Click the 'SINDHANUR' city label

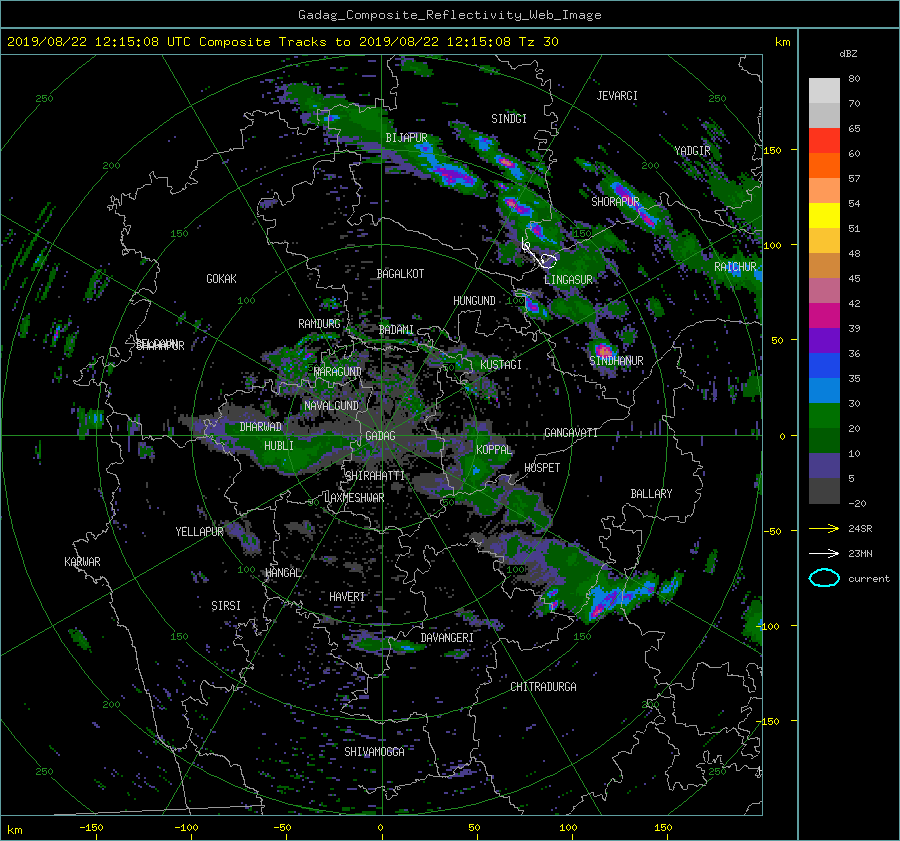click(616, 361)
